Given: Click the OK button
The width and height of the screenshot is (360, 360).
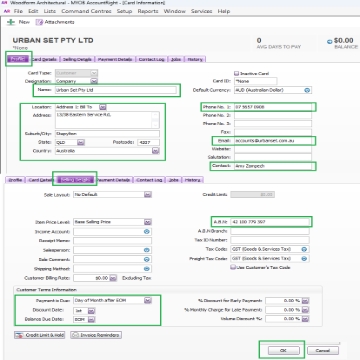Looking at the screenshot, I should coord(283,350).
